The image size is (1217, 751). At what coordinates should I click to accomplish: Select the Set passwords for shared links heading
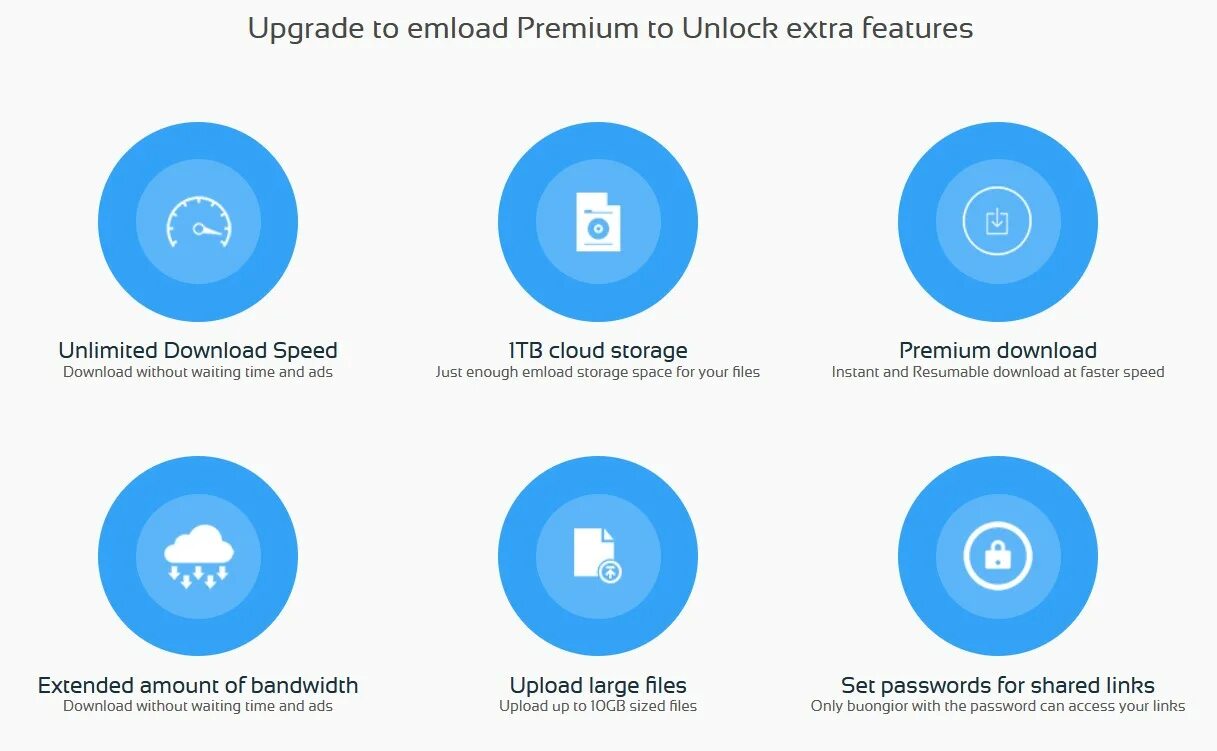pyautogui.click(x=998, y=685)
